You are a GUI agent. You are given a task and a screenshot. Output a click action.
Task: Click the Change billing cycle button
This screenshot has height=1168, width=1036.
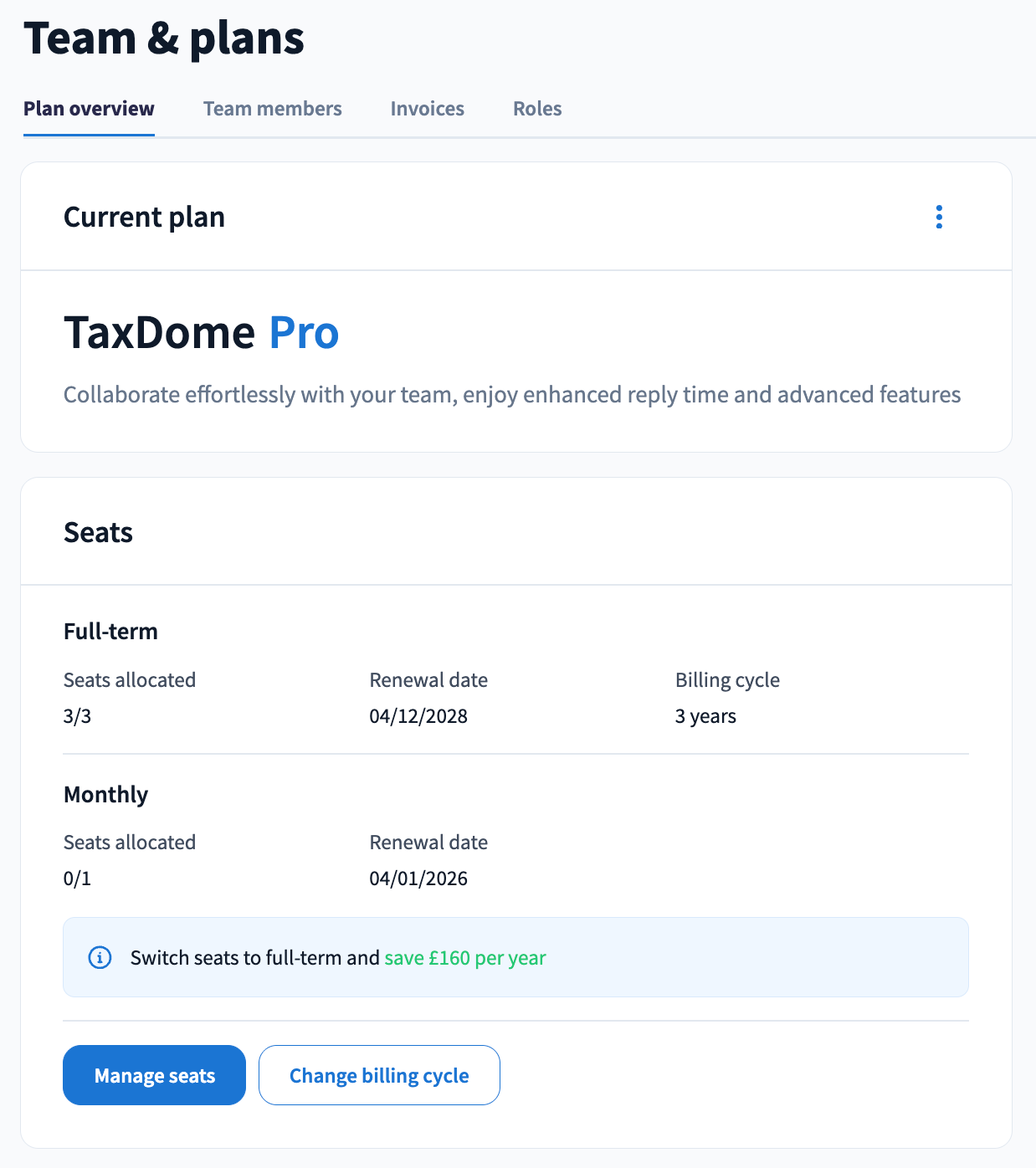click(x=379, y=1075)
